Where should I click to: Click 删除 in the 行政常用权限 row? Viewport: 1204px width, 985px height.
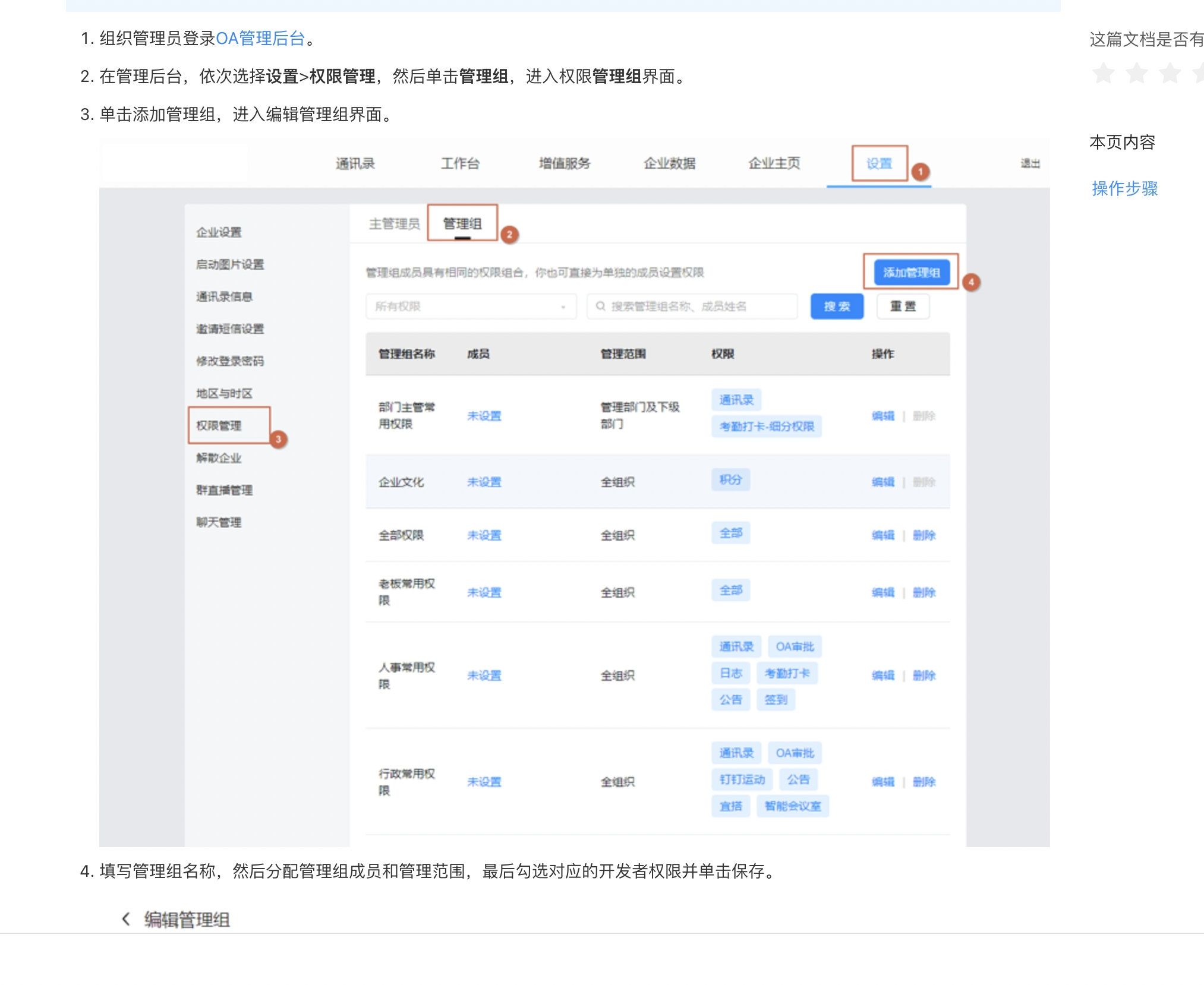point(924,782)
